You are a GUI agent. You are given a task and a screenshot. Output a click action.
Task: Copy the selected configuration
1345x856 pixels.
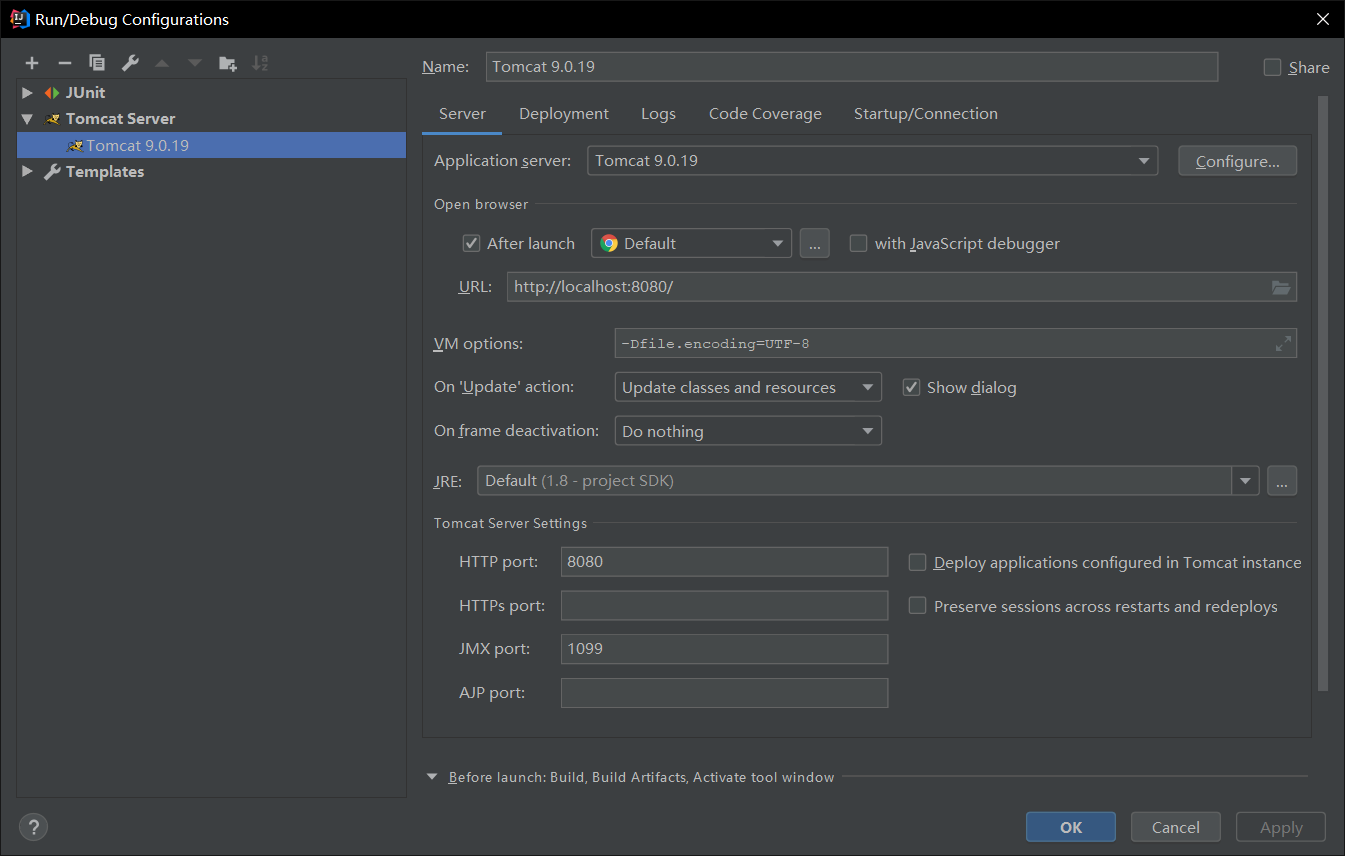pos(97,63)
